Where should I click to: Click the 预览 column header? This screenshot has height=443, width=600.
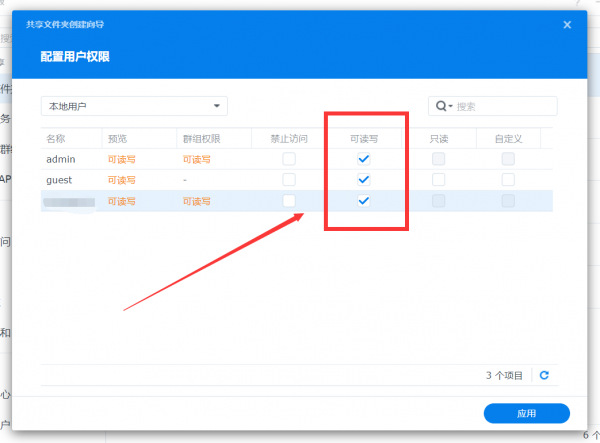(139, 138)
